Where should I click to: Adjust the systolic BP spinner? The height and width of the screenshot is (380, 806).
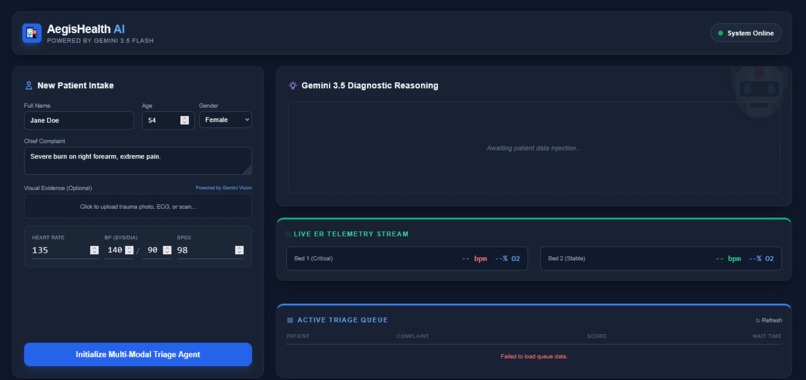(x=129, y=250)
